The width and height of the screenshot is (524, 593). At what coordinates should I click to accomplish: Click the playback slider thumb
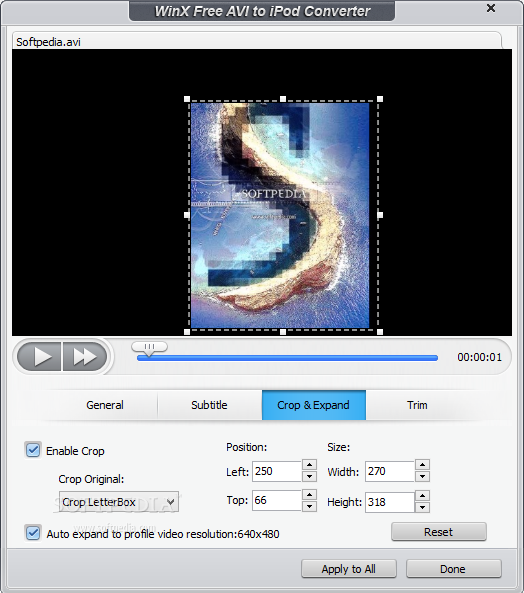point(149,348)
